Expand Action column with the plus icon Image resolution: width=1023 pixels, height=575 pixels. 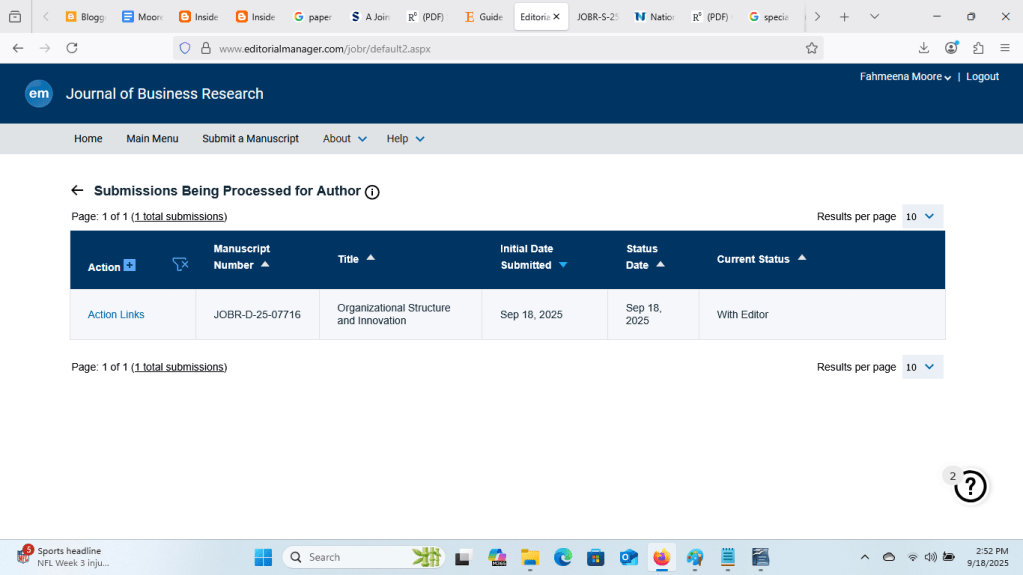coord(129,266)
